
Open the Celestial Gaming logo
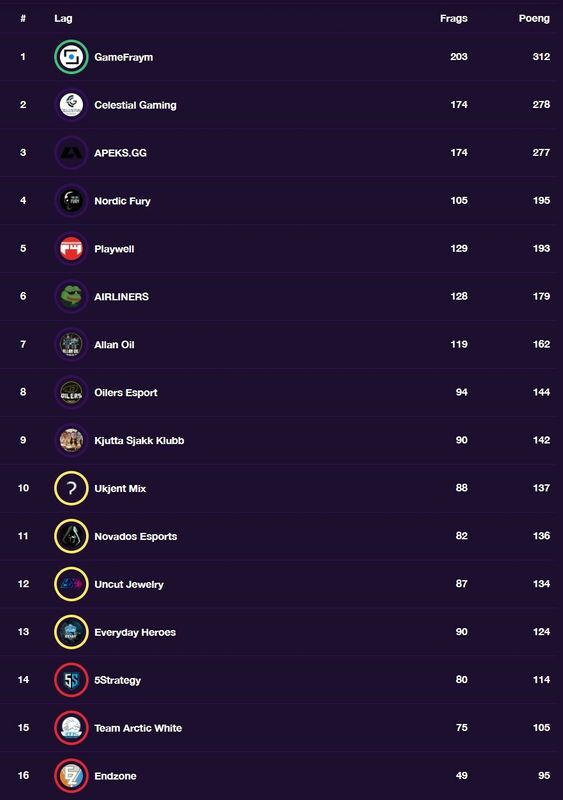pyautogui.click(x=71, y=105)
